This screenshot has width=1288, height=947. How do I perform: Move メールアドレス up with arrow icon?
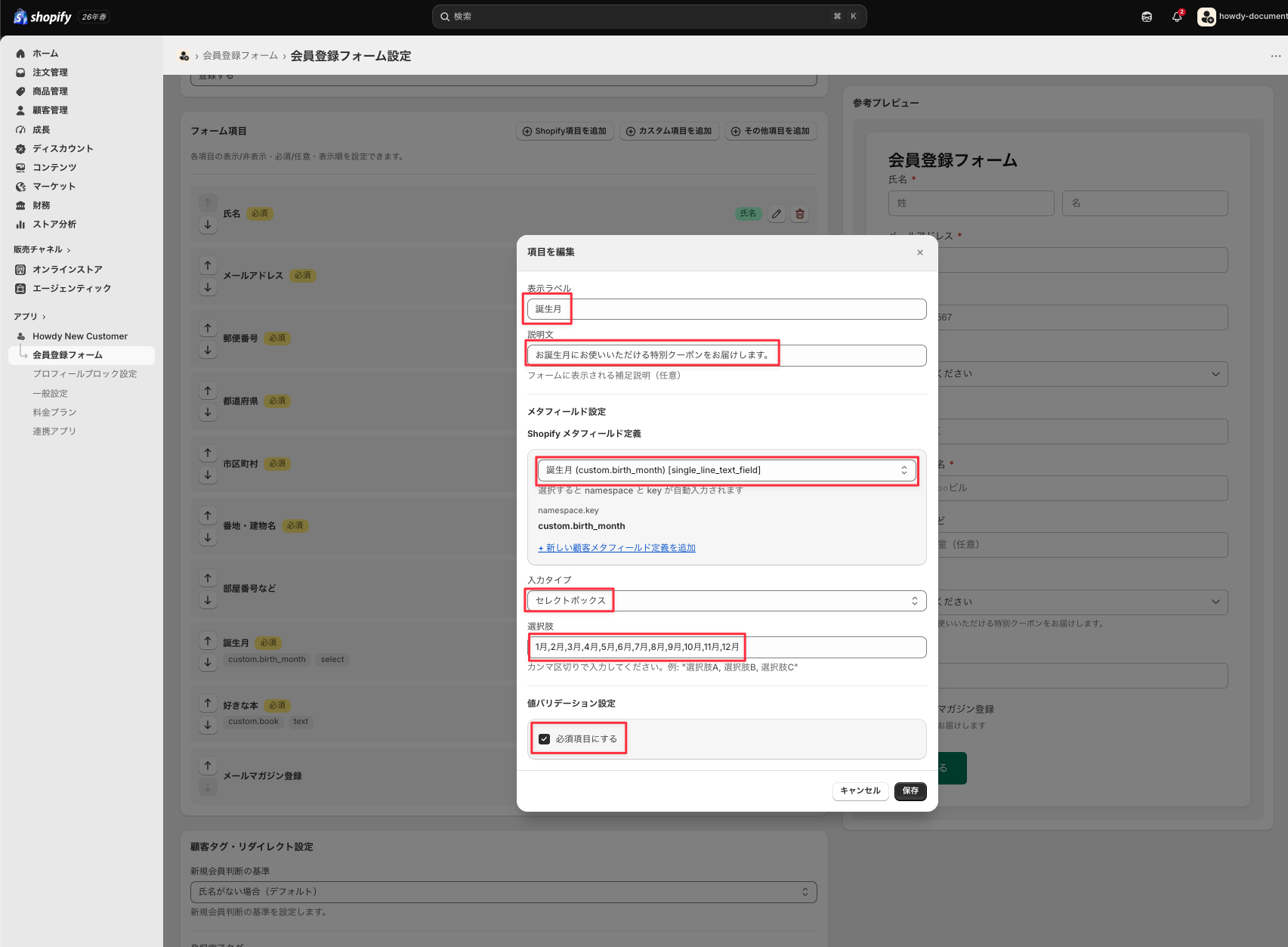(x=208, y=266)
